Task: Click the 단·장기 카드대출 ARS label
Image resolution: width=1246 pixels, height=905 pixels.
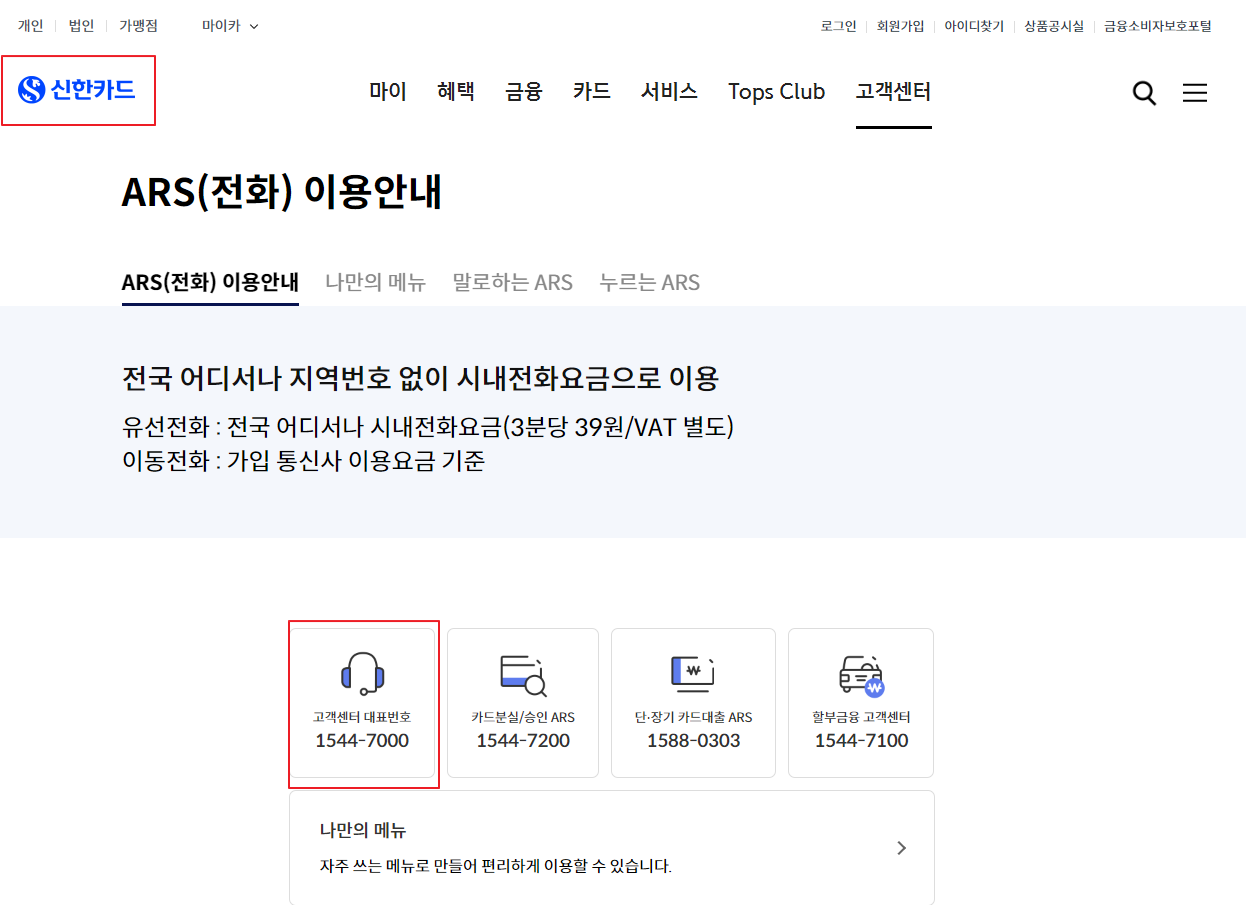Action: click(693, 717)
